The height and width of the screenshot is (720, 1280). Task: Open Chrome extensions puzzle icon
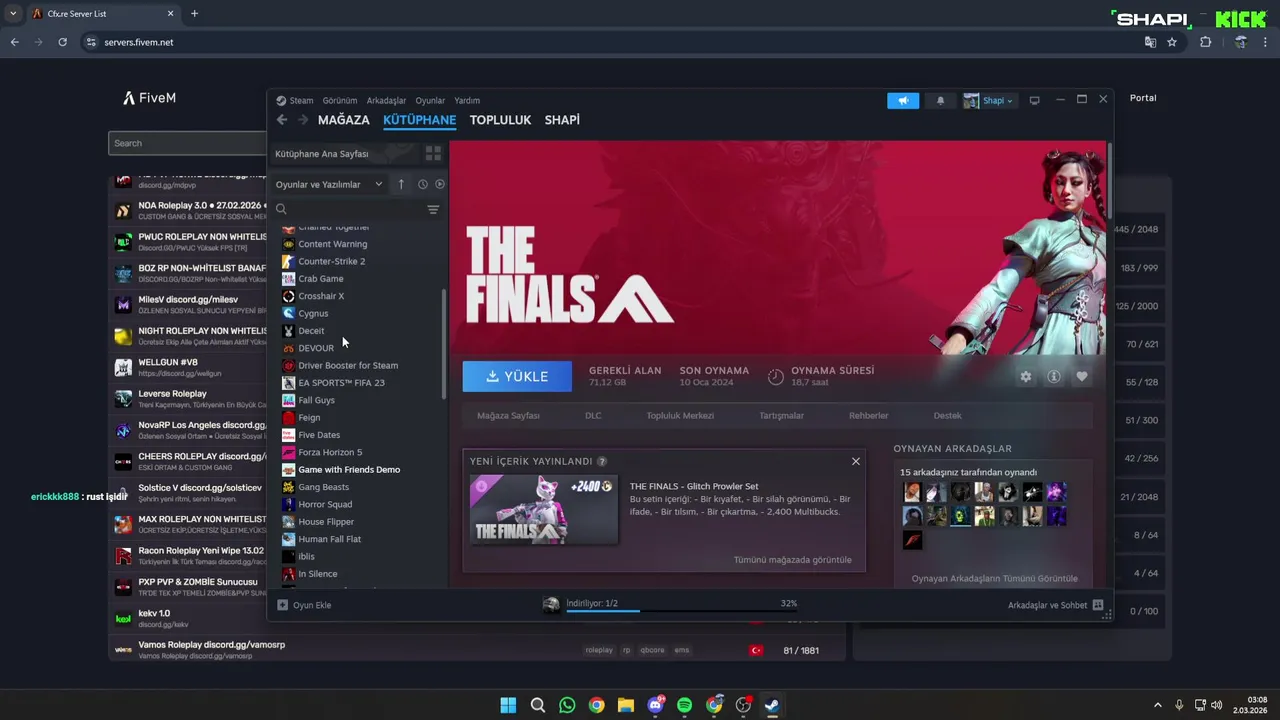(1205, 42)
